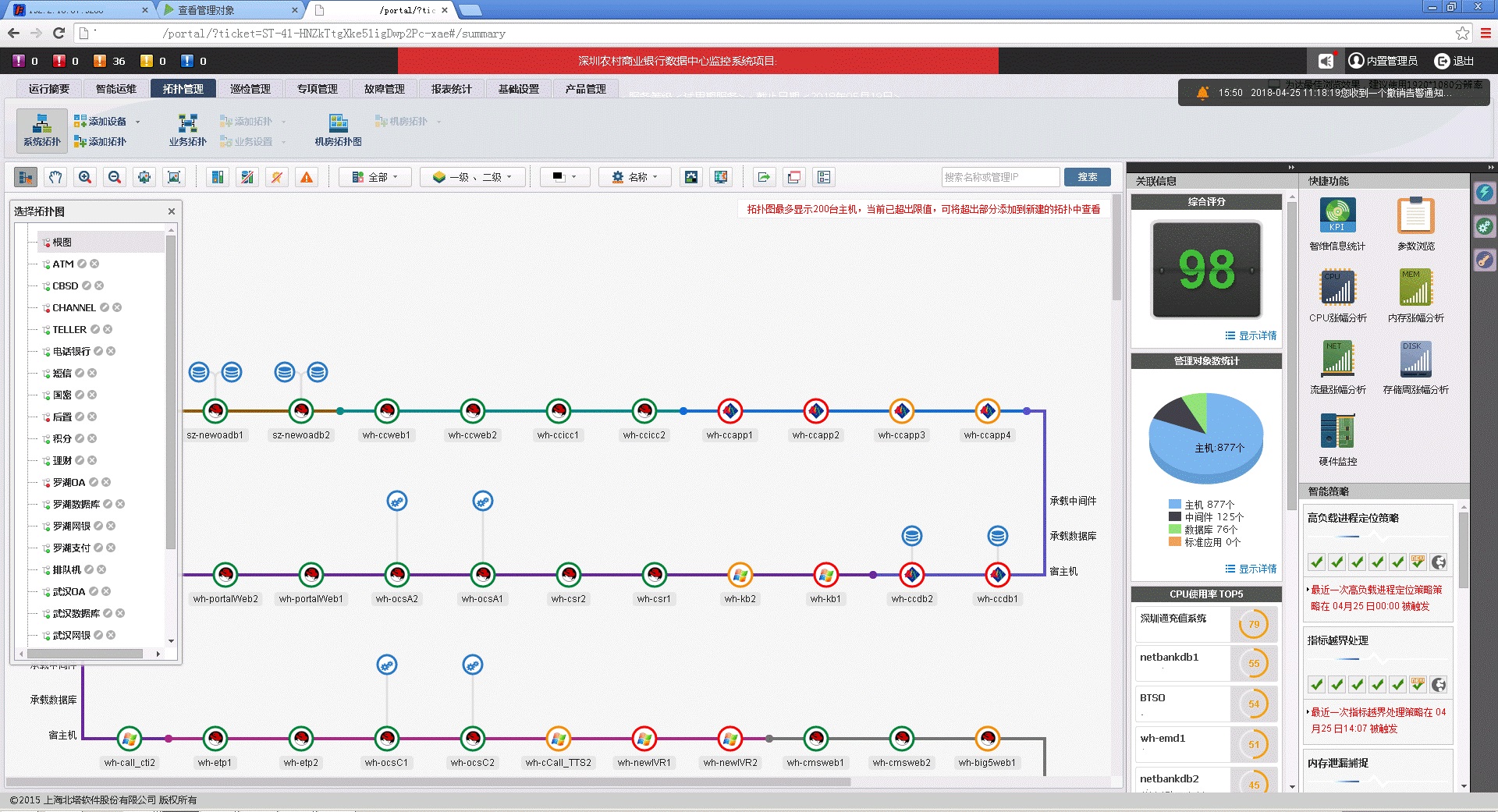
Task: Open the 一级、二级 level dropdown
Action: coord(472,177)
